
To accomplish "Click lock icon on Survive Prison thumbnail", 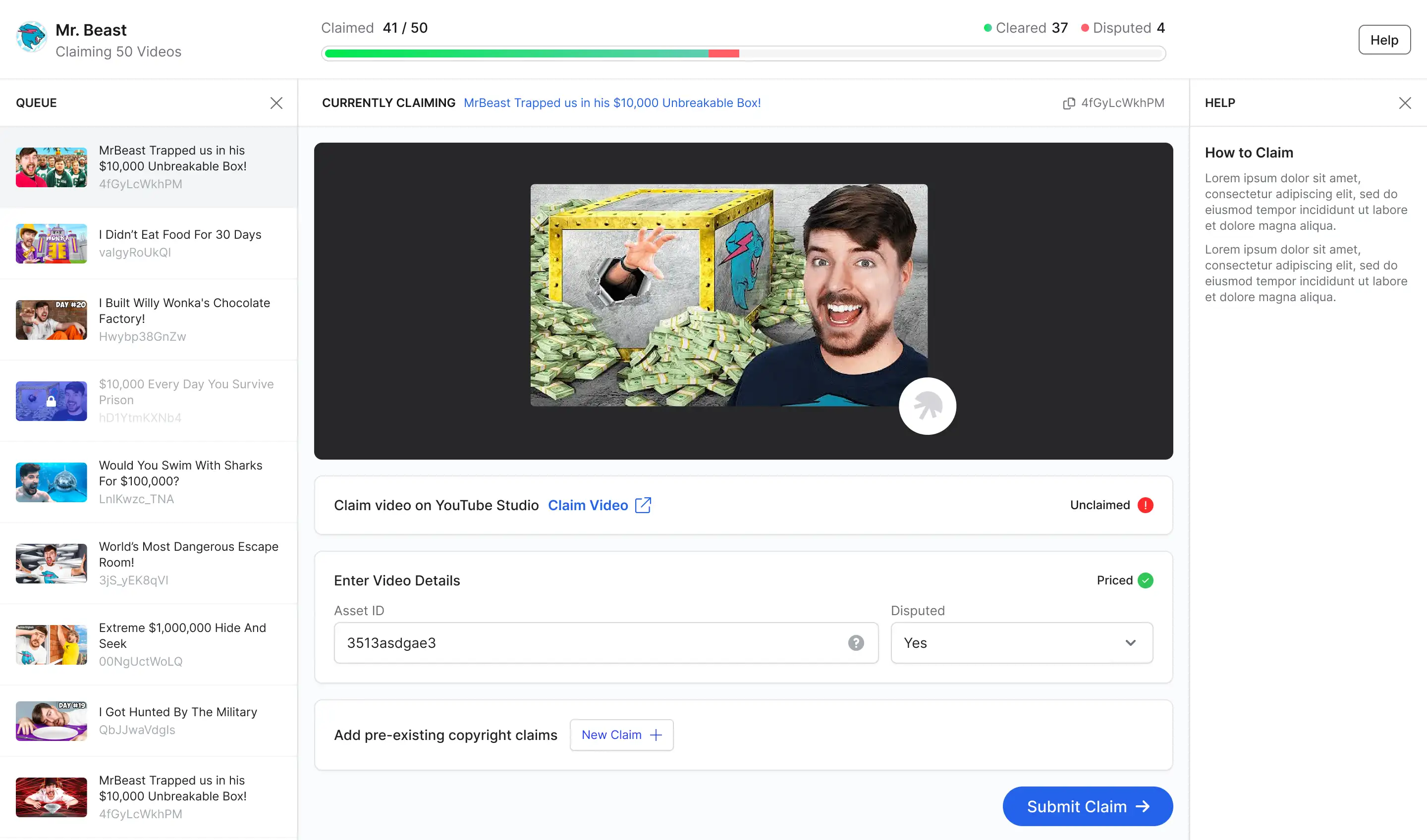I will click(51, 401).
